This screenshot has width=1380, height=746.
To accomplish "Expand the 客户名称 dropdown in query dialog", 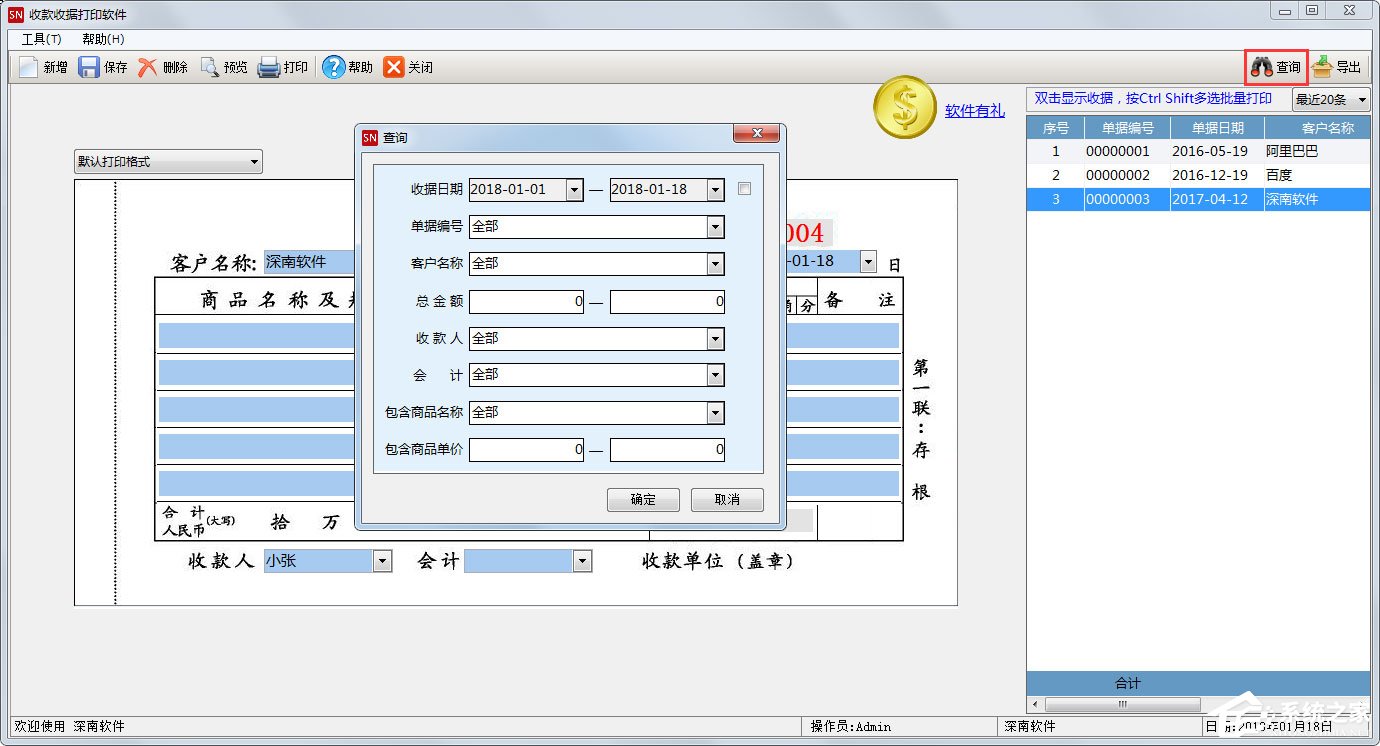I will pos(715,264).
